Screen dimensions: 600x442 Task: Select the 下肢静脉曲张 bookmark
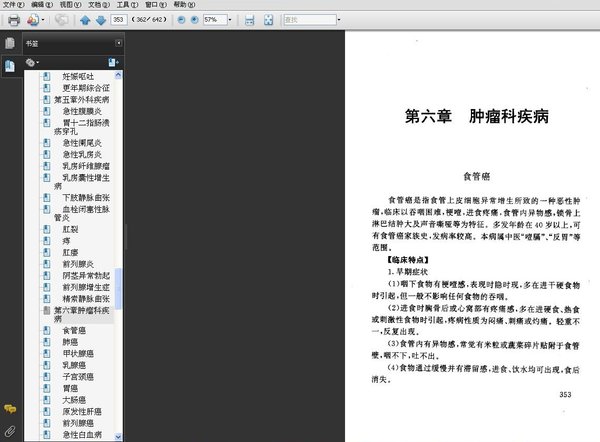[x=86, y=198]
